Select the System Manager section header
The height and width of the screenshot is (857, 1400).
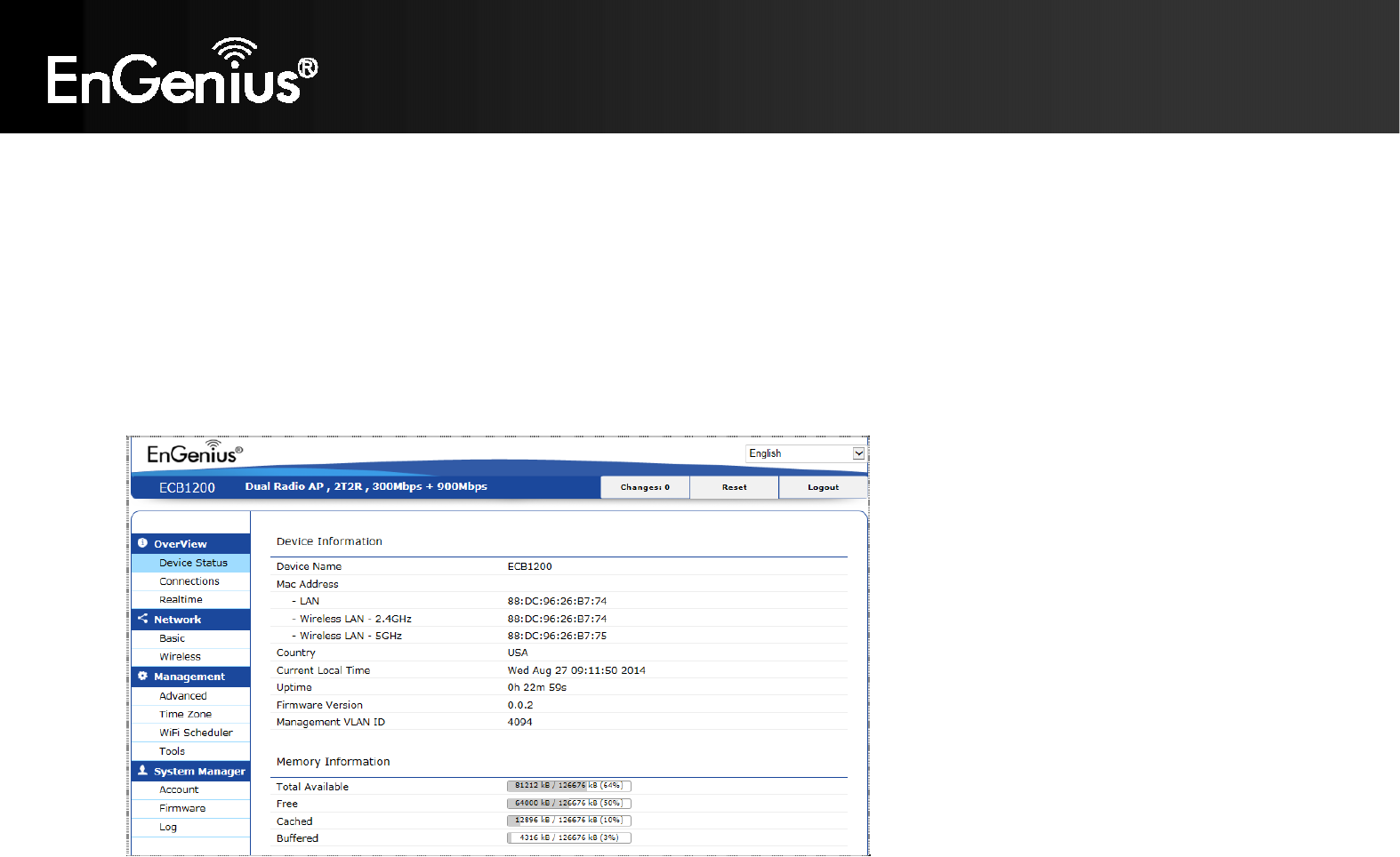(x=190, y=771)
